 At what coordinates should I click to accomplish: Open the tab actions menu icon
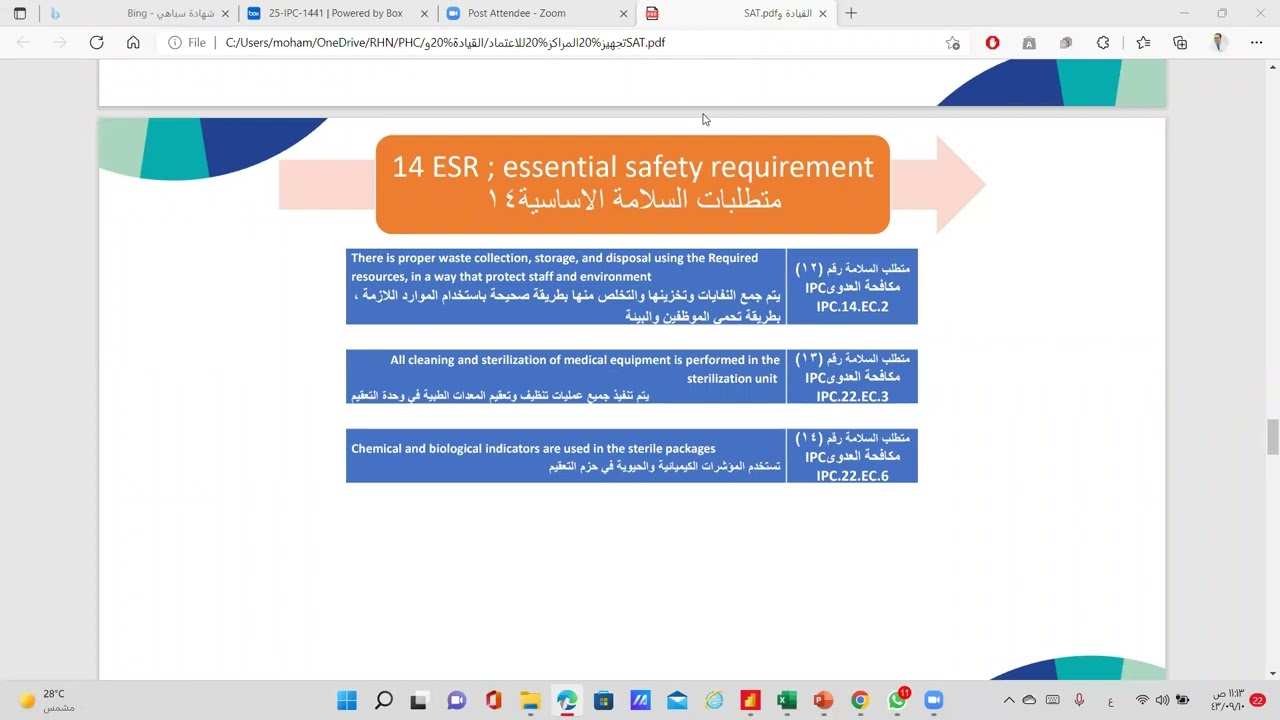click(x=20, y=14)
